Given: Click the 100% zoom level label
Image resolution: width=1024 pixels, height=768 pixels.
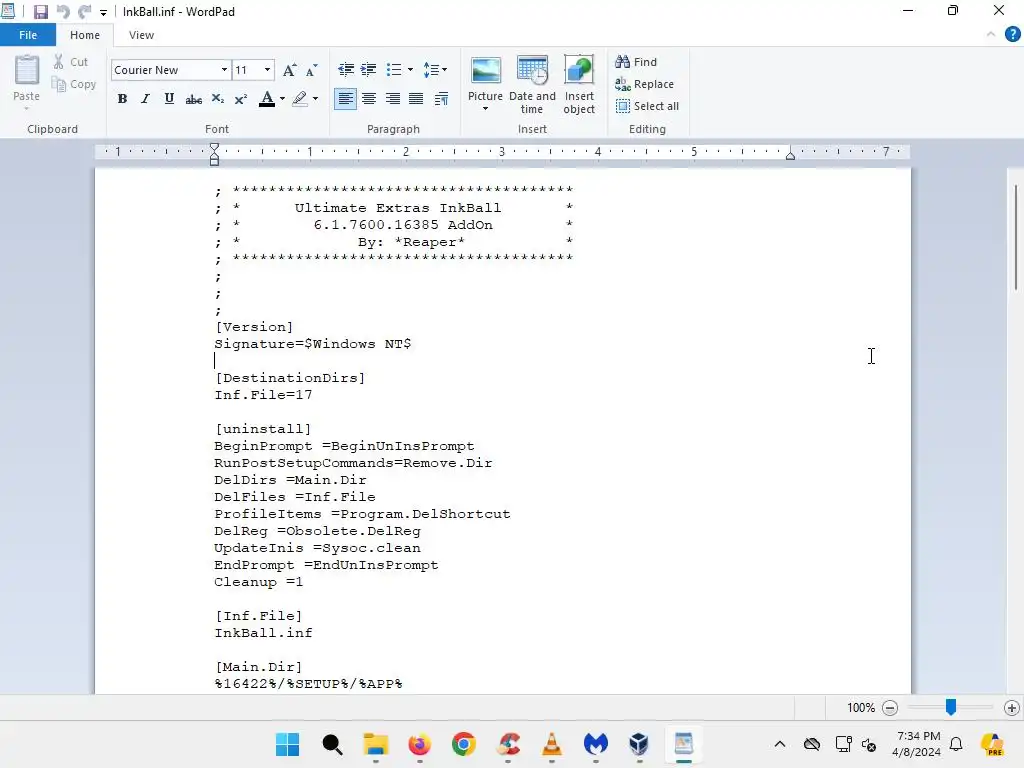Looking at the screenshot, I should tap(861, 708).
